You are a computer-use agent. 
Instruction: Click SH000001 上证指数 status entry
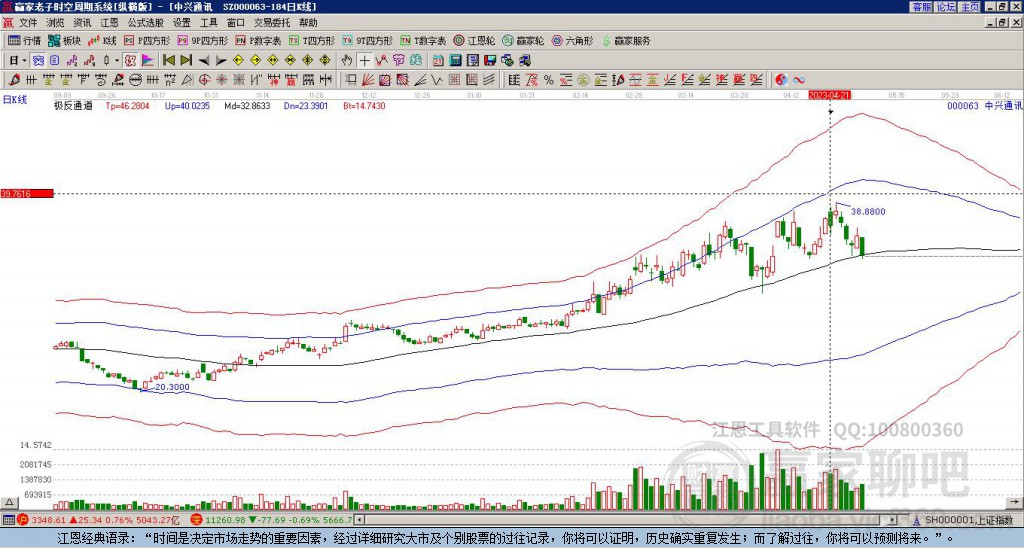966,520
